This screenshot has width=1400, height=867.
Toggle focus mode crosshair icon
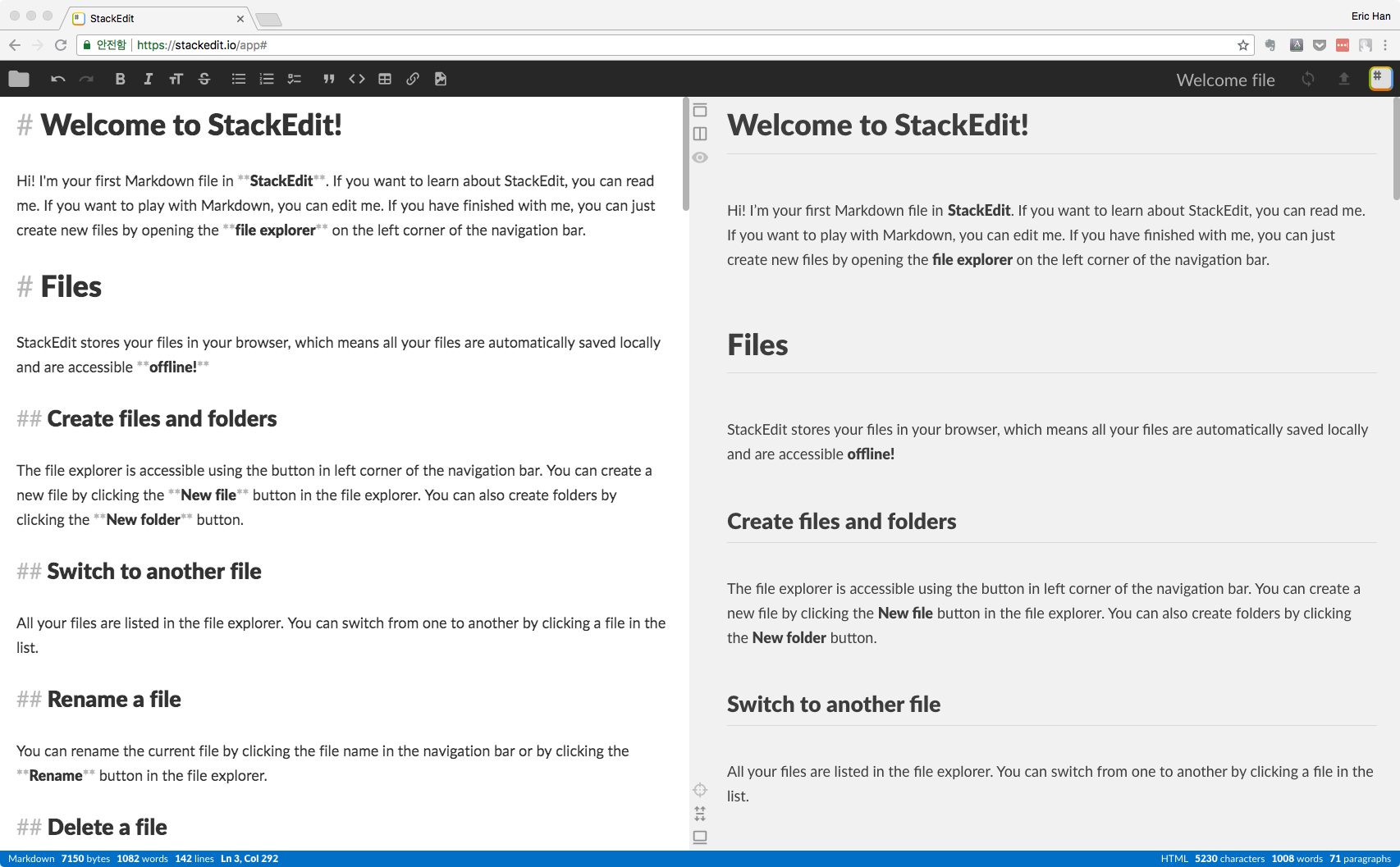700,790
